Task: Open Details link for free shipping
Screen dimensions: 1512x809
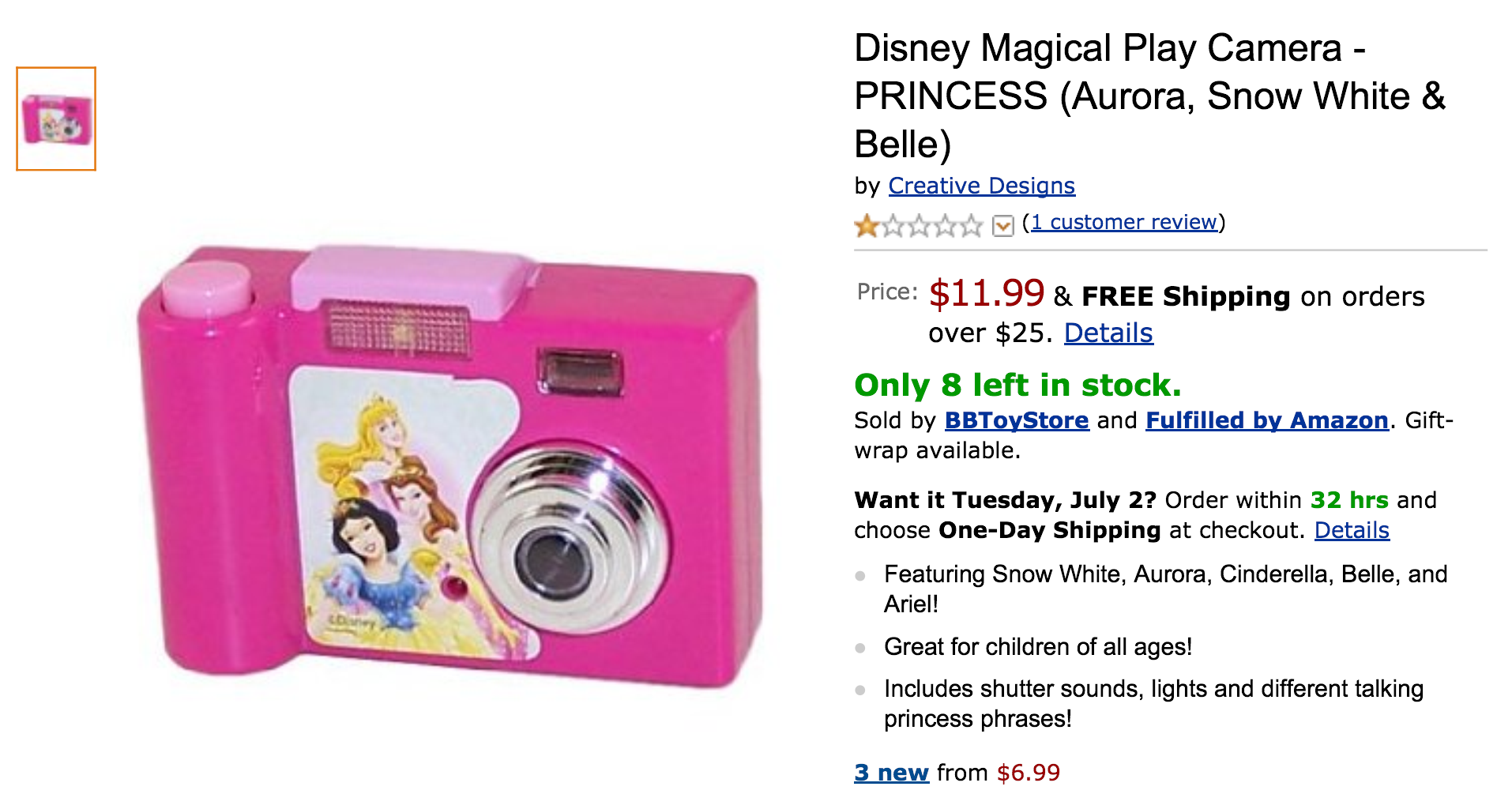Action: tap(1108, 333)
